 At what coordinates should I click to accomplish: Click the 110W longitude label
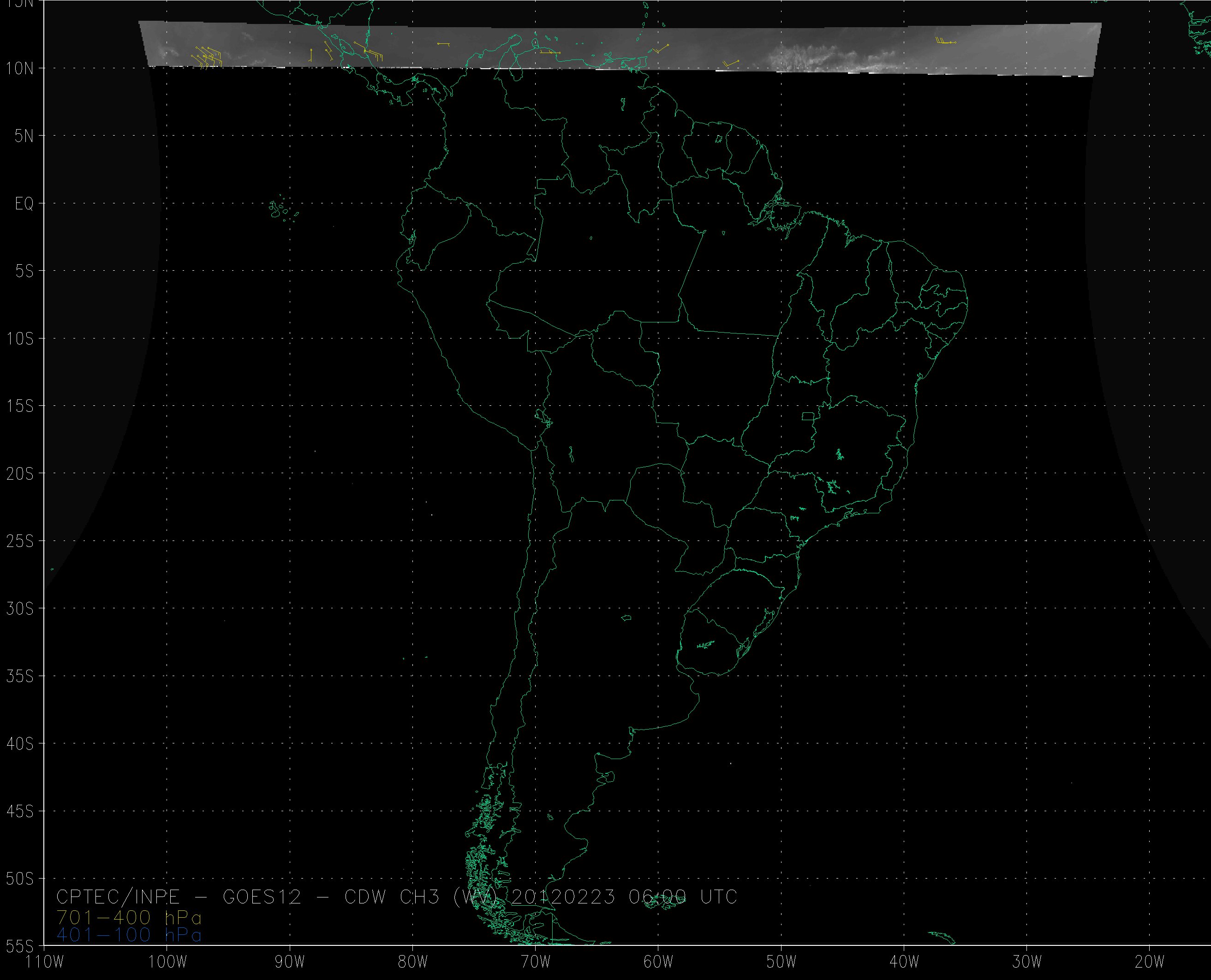click(45, 962)
